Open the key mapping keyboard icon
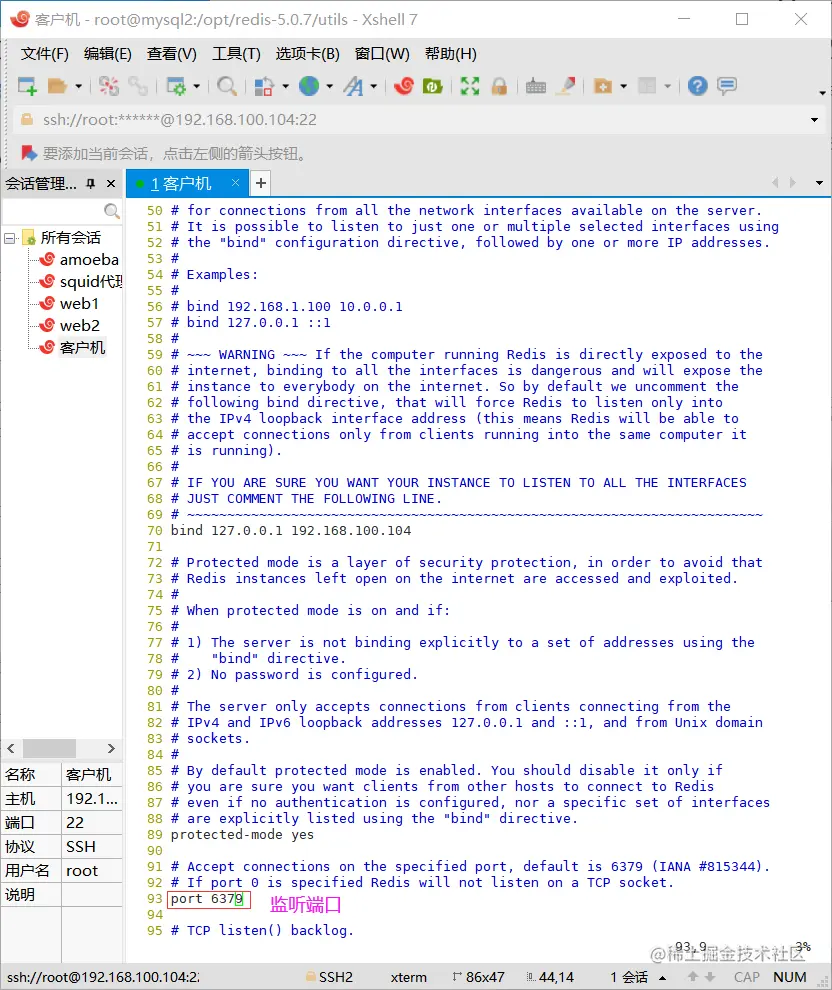Image resolution: width=832 pixels, height=990 pixels. 536,86
